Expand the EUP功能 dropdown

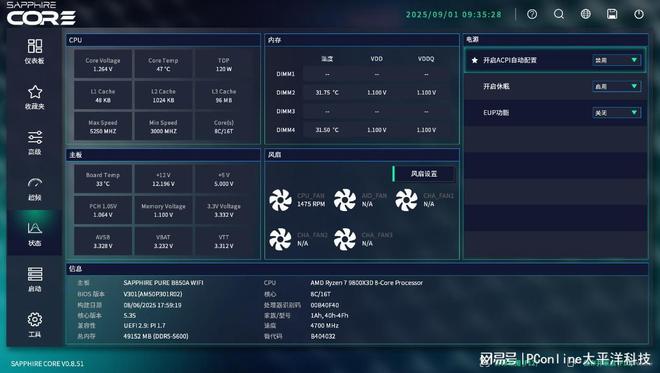pos(617,112)
